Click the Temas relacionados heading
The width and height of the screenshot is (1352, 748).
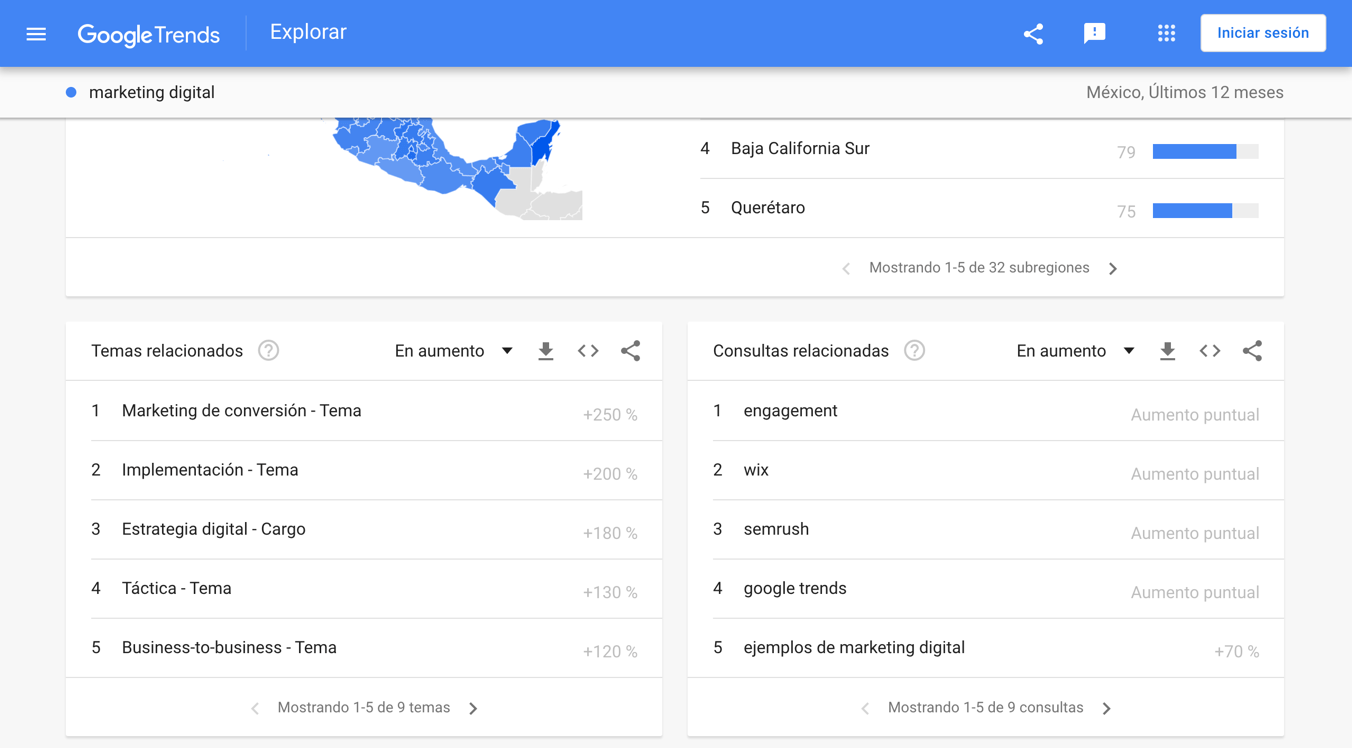click(x=167, y=351)
